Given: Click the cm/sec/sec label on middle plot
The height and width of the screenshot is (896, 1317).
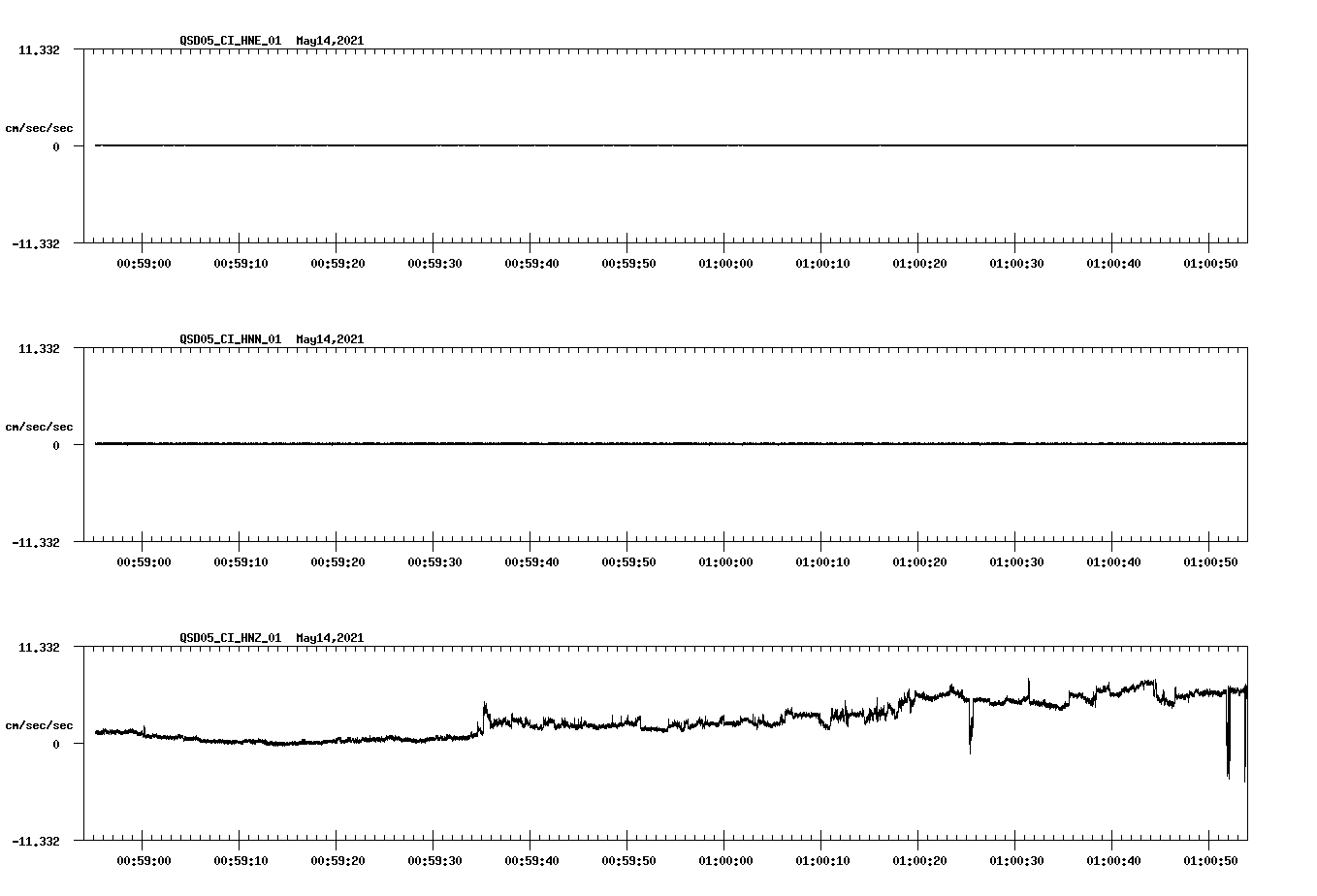Looking at the screenshot, I should pyautogui.click(x=40, y=426).
